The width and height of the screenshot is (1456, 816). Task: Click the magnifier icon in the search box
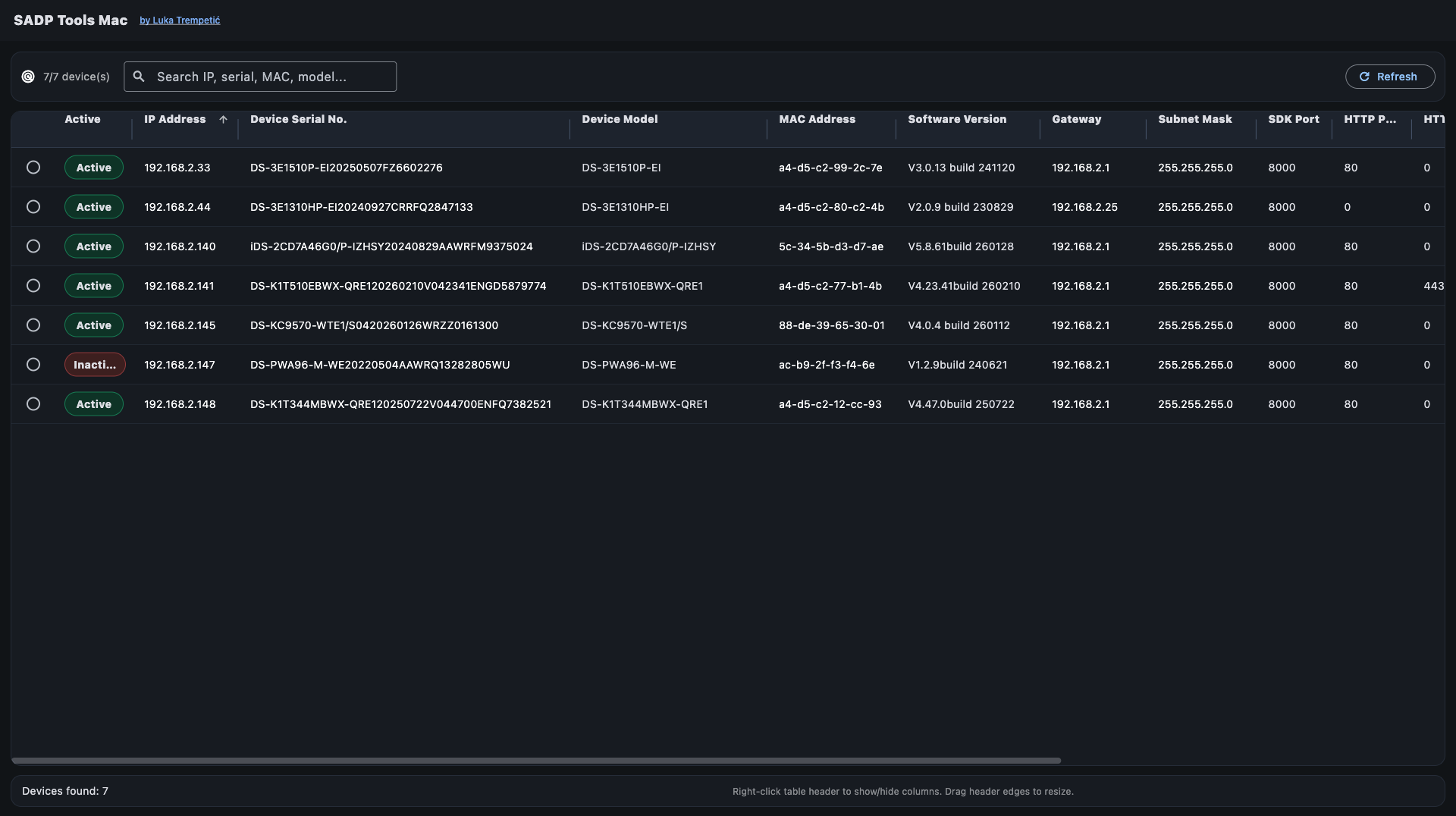pos(139,77)
